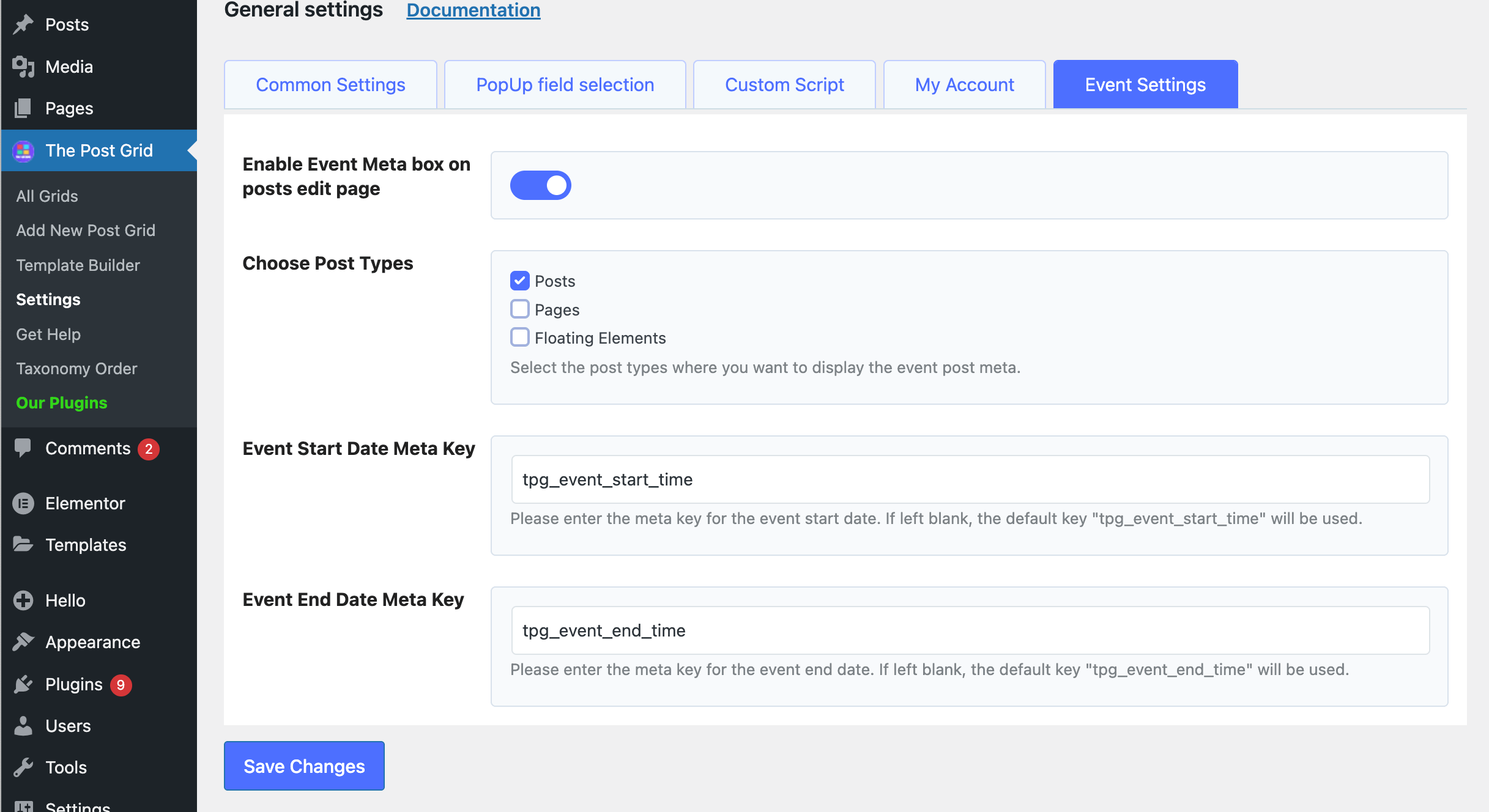
Task: Click the Media icon in sidebar
Action: click(x=23, y=67)
